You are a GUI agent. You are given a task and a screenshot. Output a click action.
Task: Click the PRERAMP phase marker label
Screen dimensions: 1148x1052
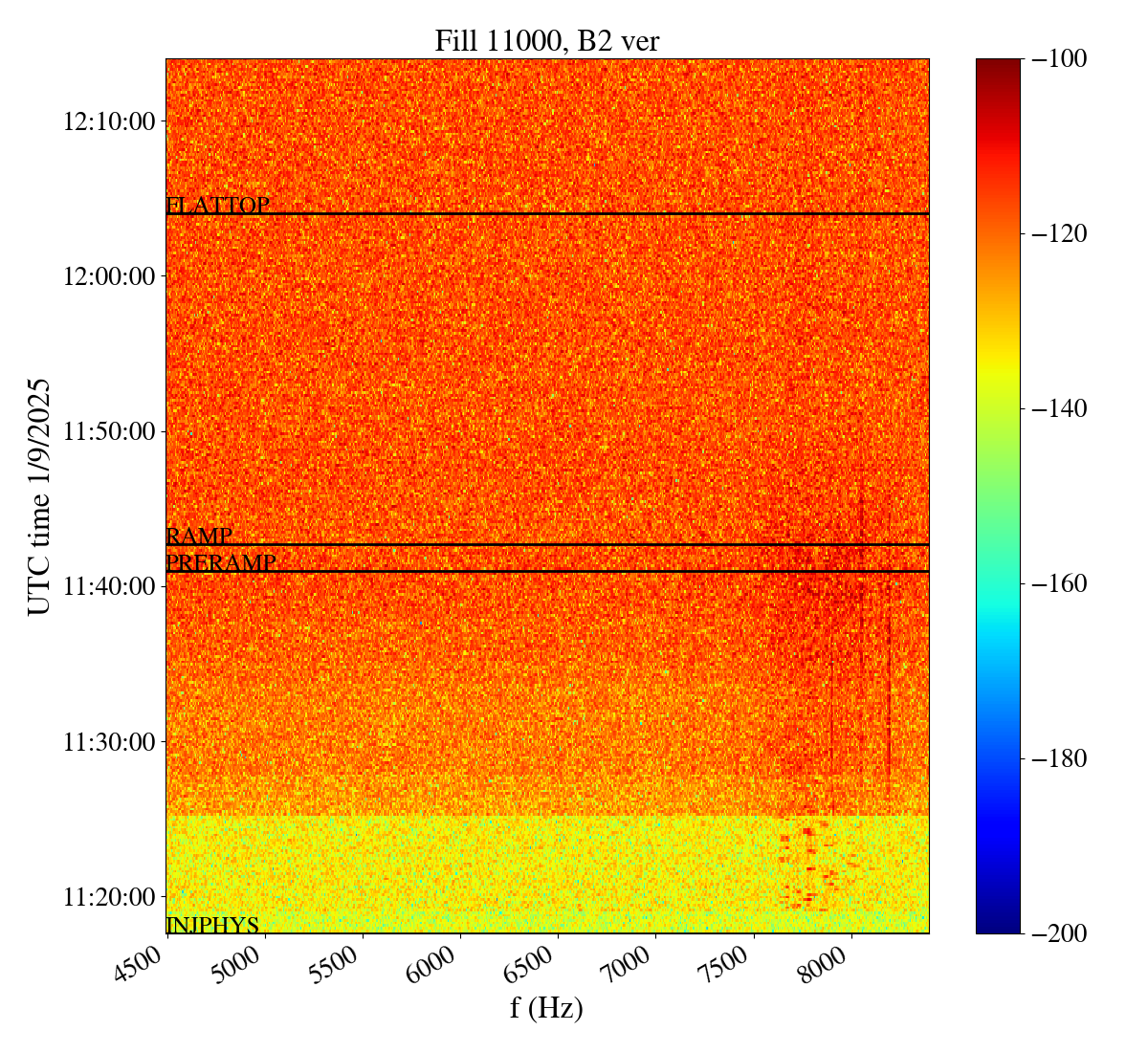[x=221, y=563]
